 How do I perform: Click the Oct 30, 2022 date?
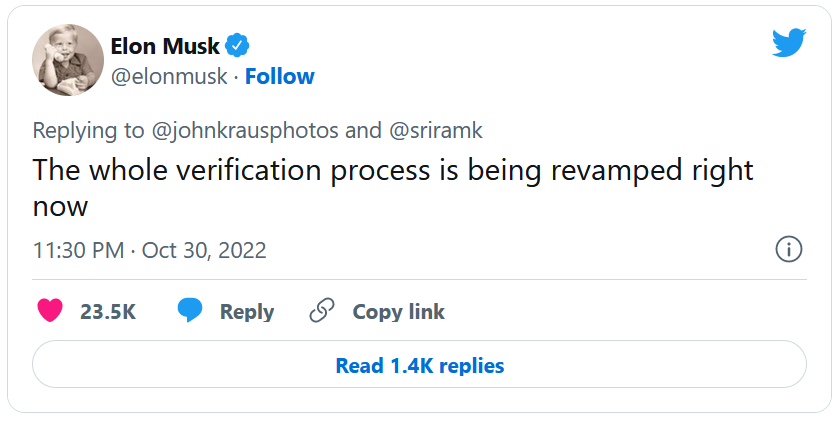point(204,249)
